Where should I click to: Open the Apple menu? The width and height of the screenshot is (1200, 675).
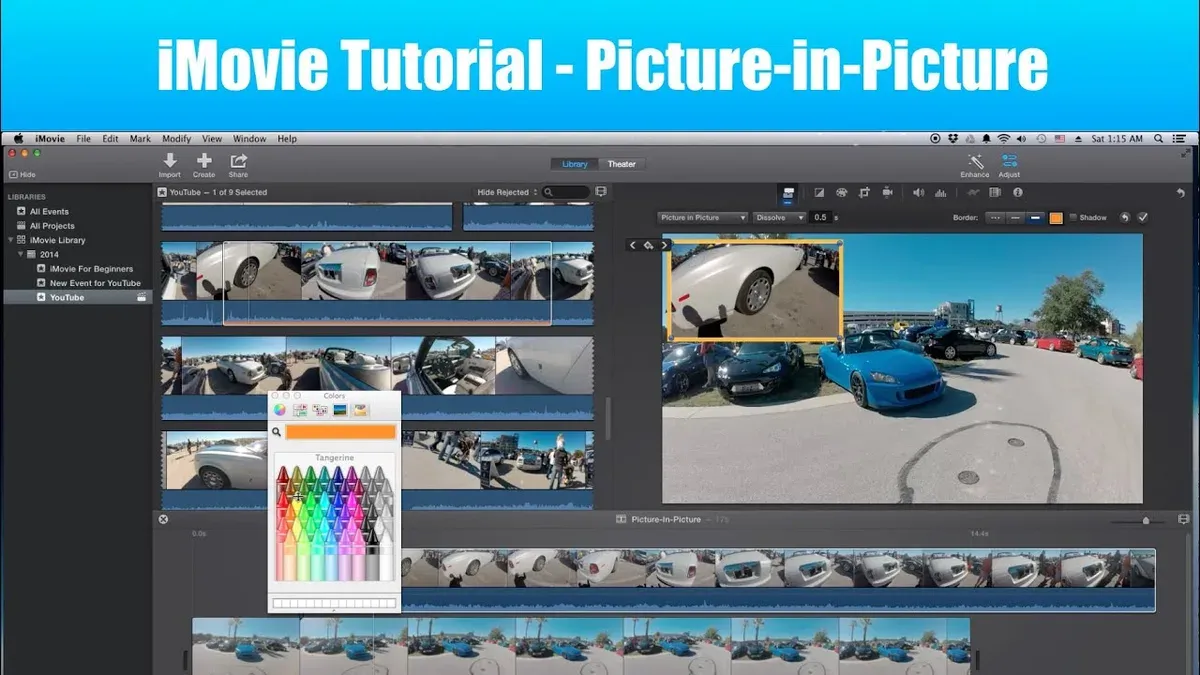pos(18,139)
